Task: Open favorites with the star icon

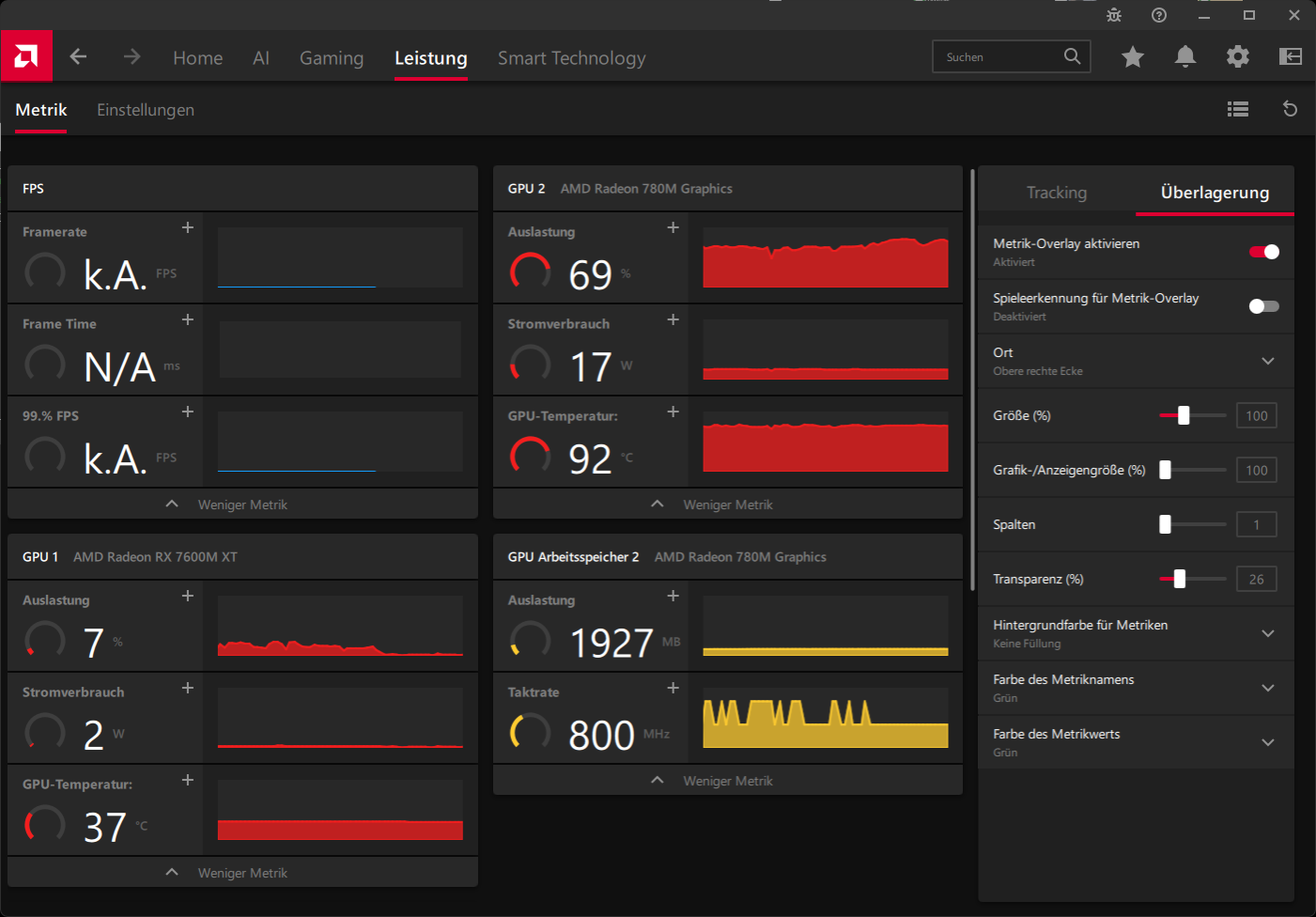Action: [1132, 57]
